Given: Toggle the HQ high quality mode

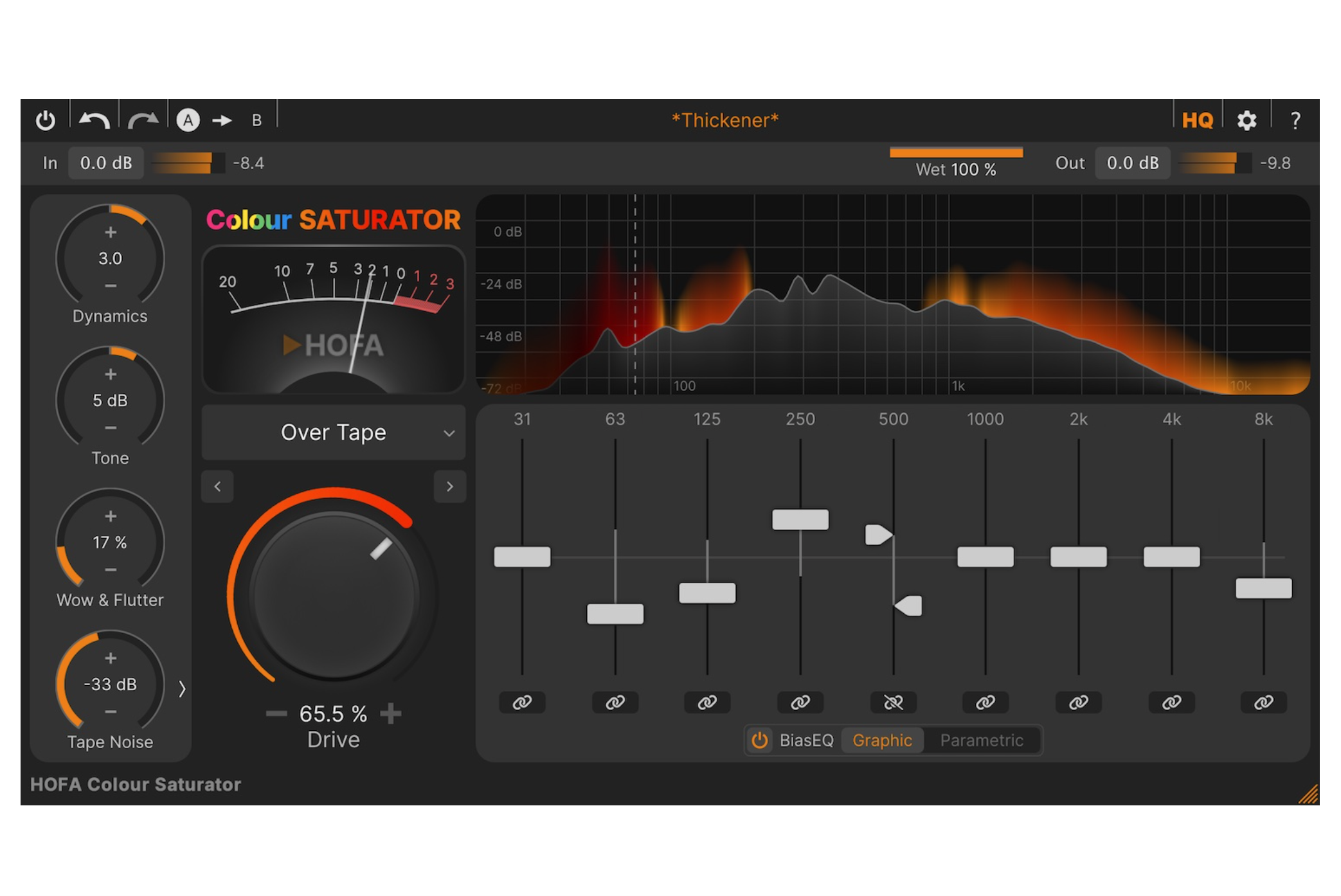Looking at the screenshot, I should point(1197,120).
